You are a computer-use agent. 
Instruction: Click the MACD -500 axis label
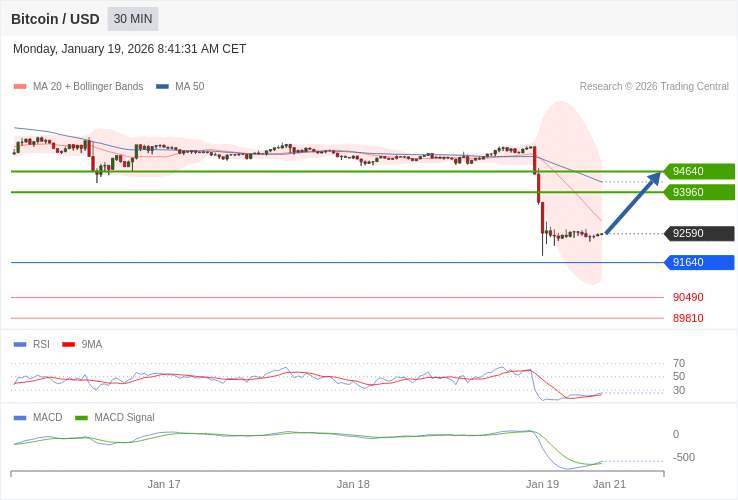pos(684,458)
